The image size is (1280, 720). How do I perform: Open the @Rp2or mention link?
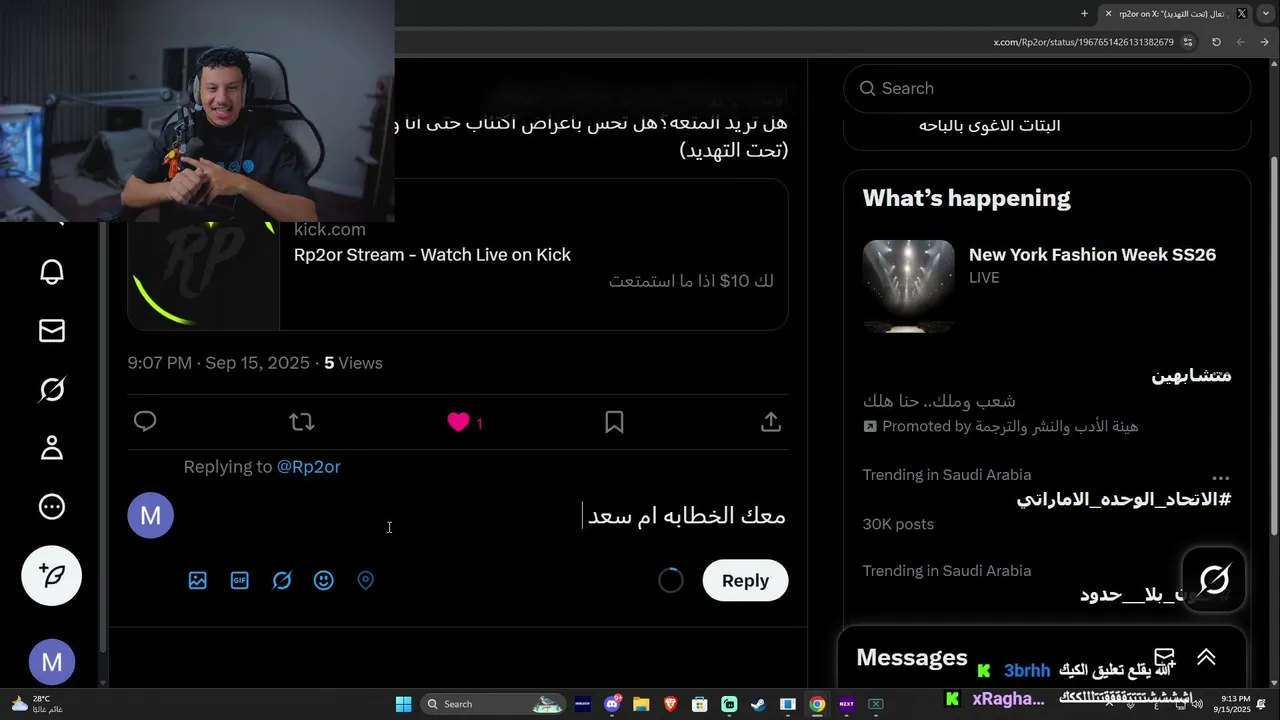click(x=308, y=466)
